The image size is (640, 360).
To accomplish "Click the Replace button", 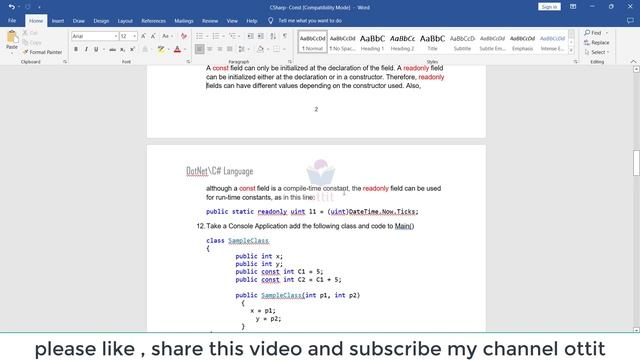I will (597, 42).
